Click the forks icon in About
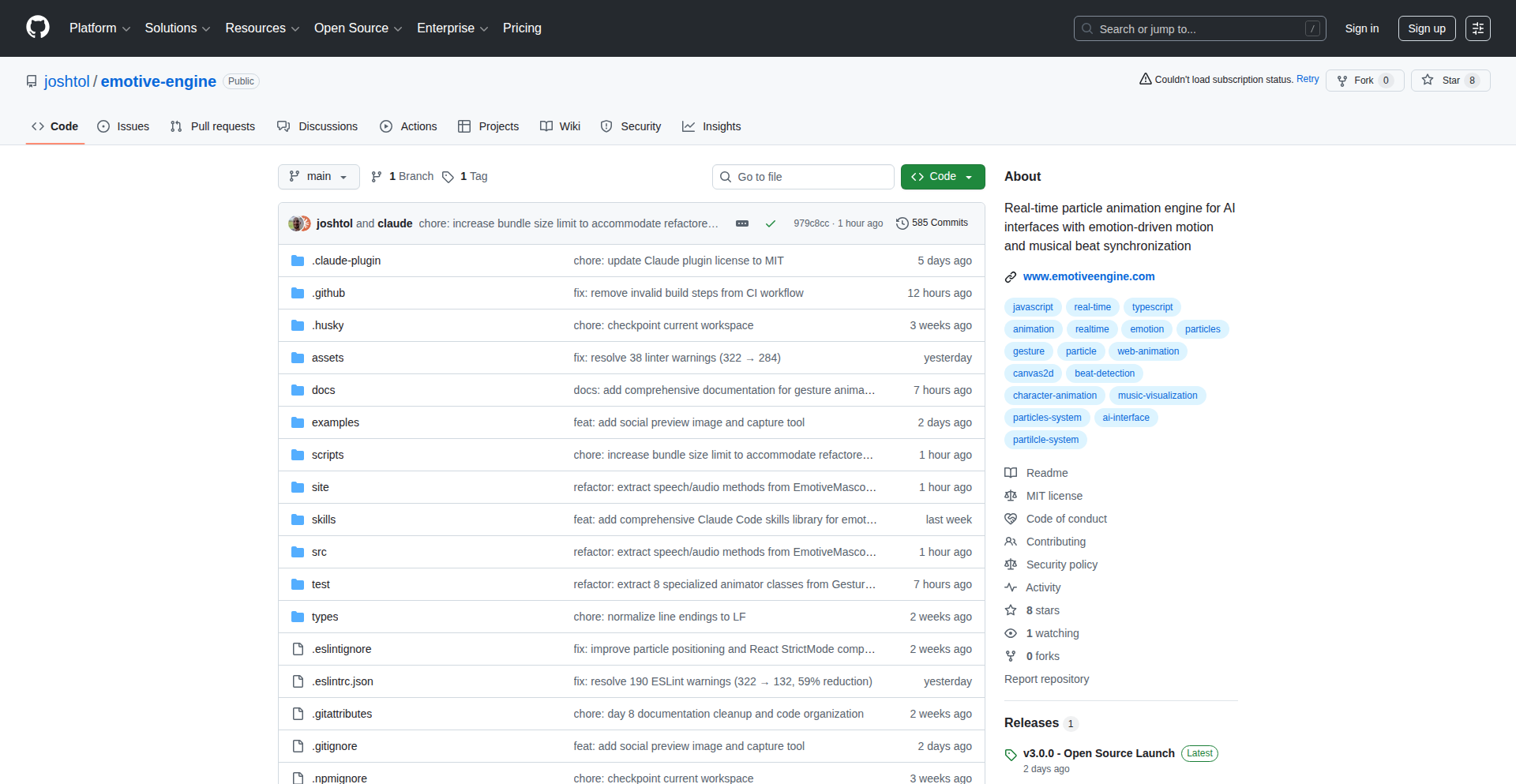 tap(1011, 656)
